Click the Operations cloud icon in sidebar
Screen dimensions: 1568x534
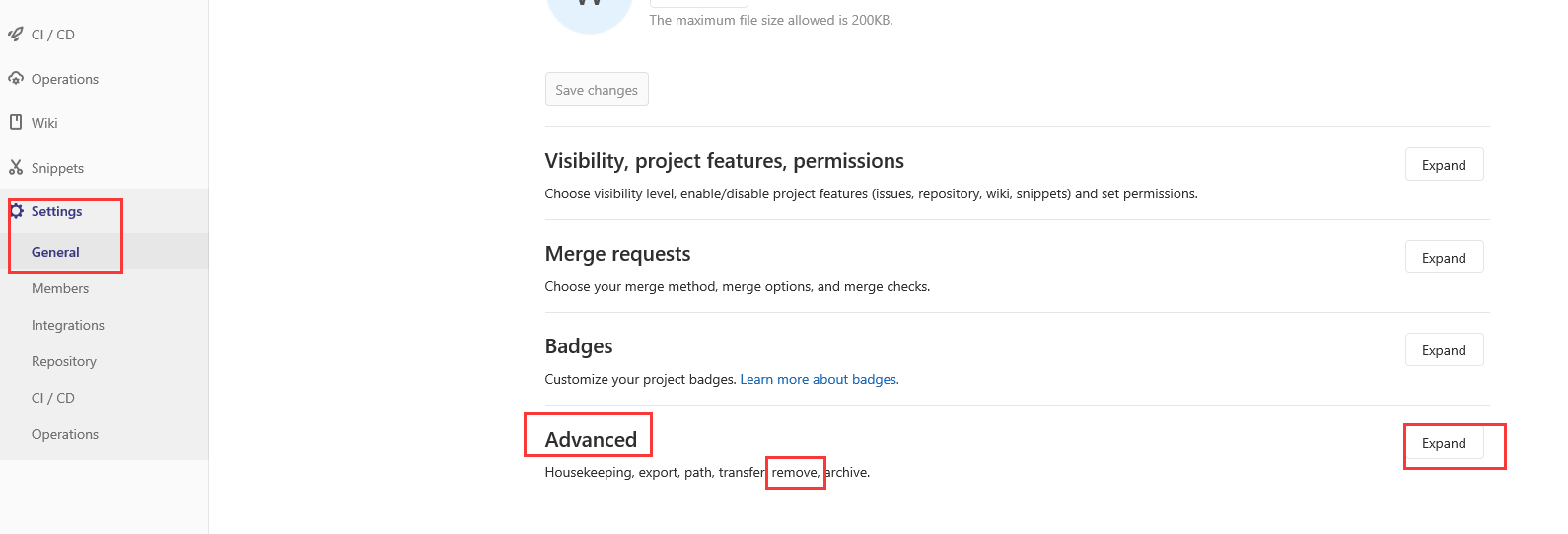(16, 78)
